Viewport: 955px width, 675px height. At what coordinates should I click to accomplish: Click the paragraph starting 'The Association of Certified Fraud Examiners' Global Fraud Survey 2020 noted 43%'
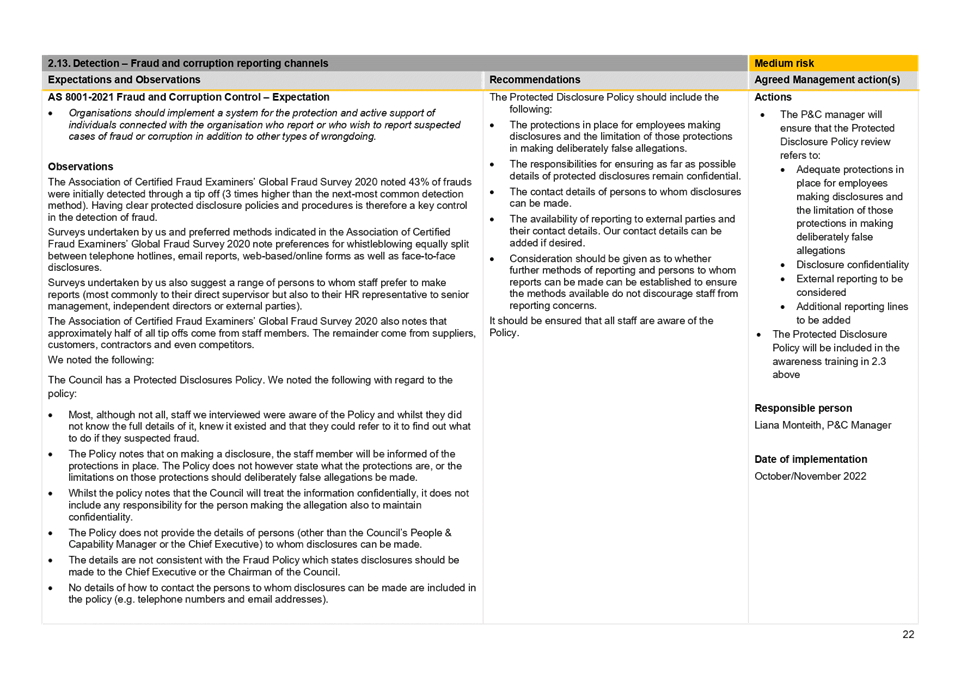pos(259,200)
